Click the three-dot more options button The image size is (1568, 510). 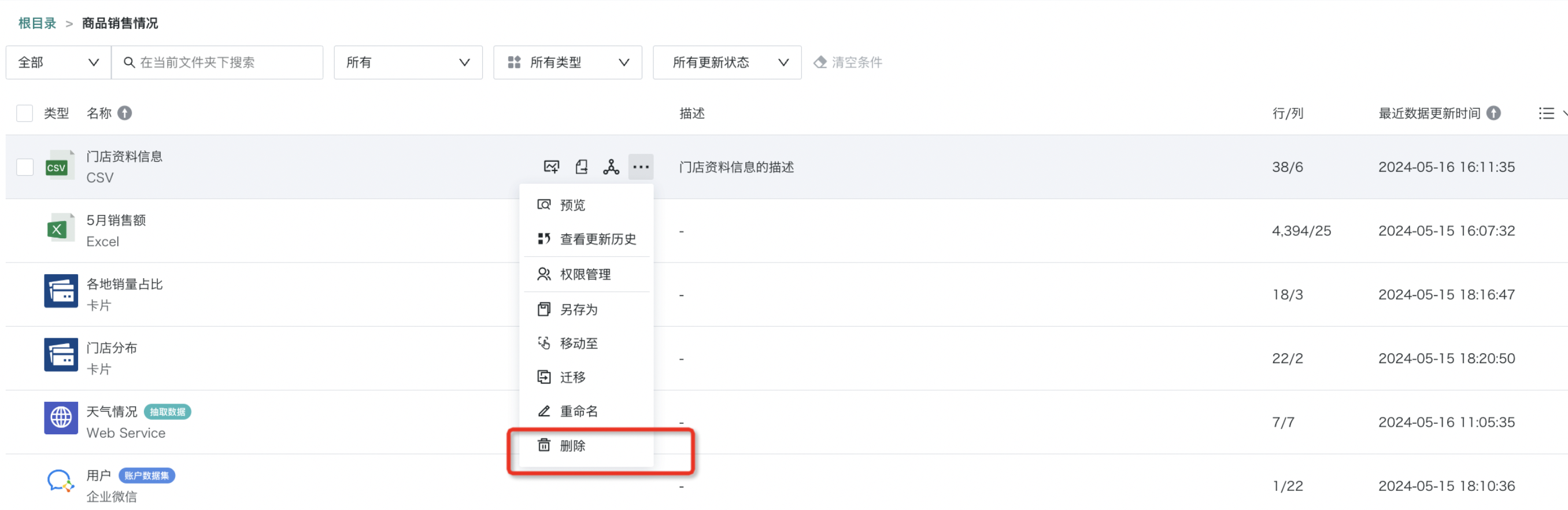point(641,167)
